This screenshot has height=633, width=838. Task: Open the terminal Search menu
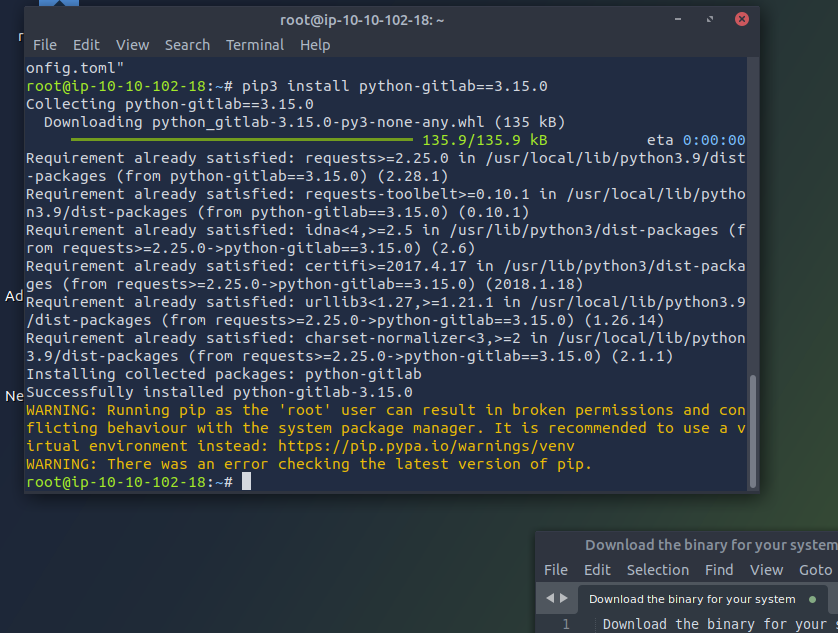[x=187, y=45]
